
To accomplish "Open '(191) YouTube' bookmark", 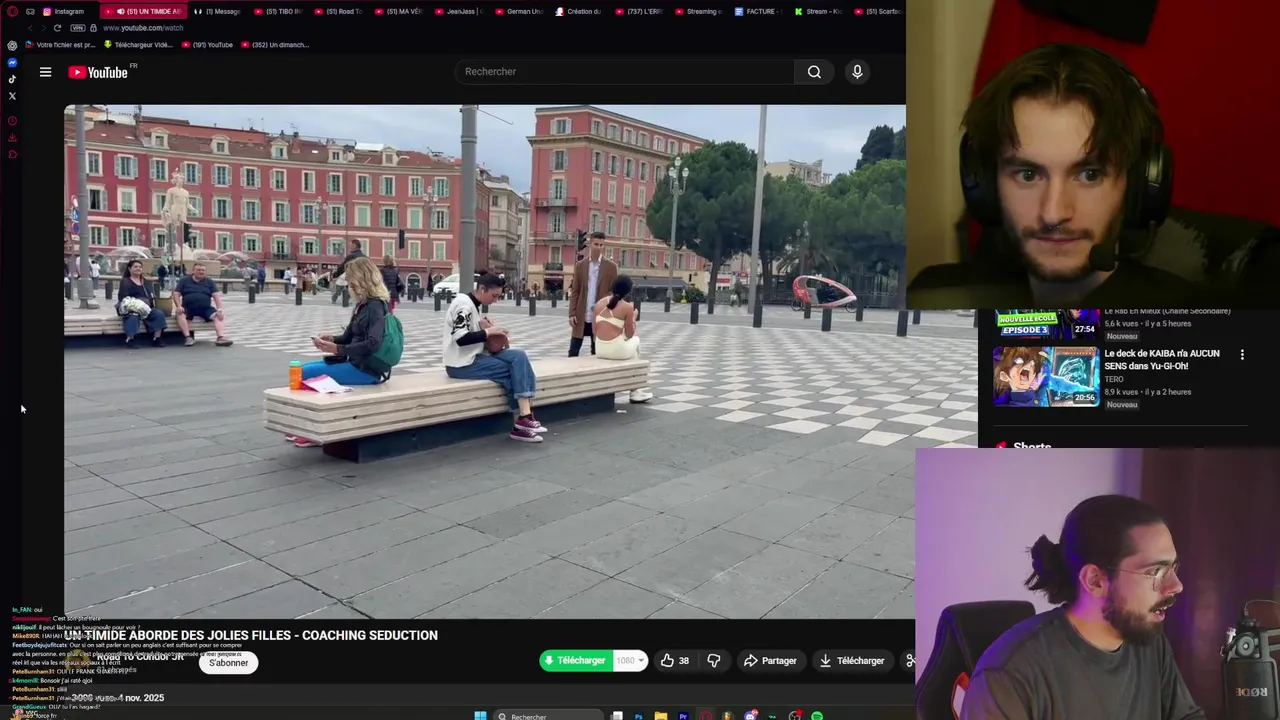I will click(x=208, y=45).
